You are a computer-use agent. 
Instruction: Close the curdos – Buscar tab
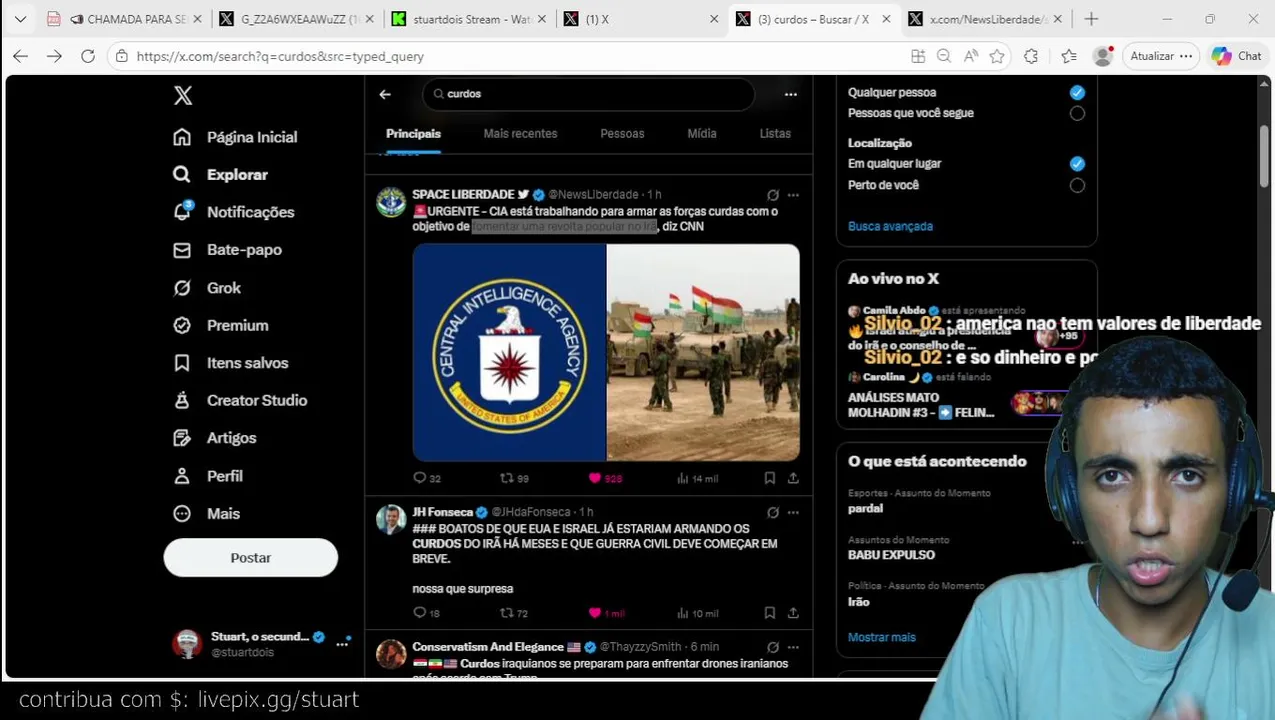pyautogui.click(x=885, y=19)
